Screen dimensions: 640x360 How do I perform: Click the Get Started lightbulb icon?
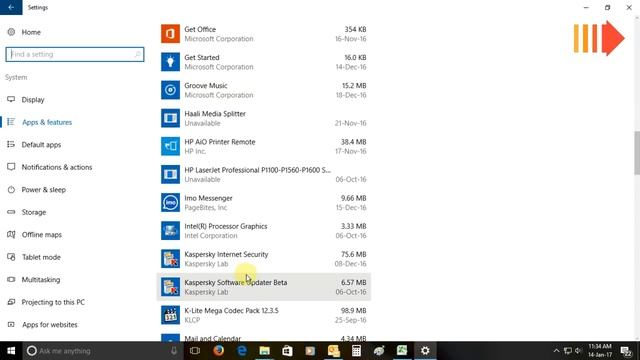coord(170,62)
